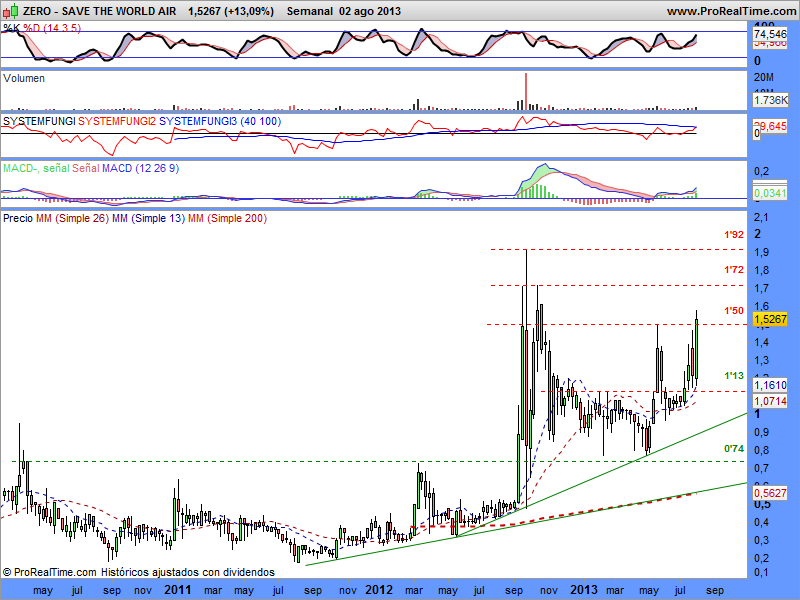Click the MM (Simple 13) moving average label

(x=148, y=218)
